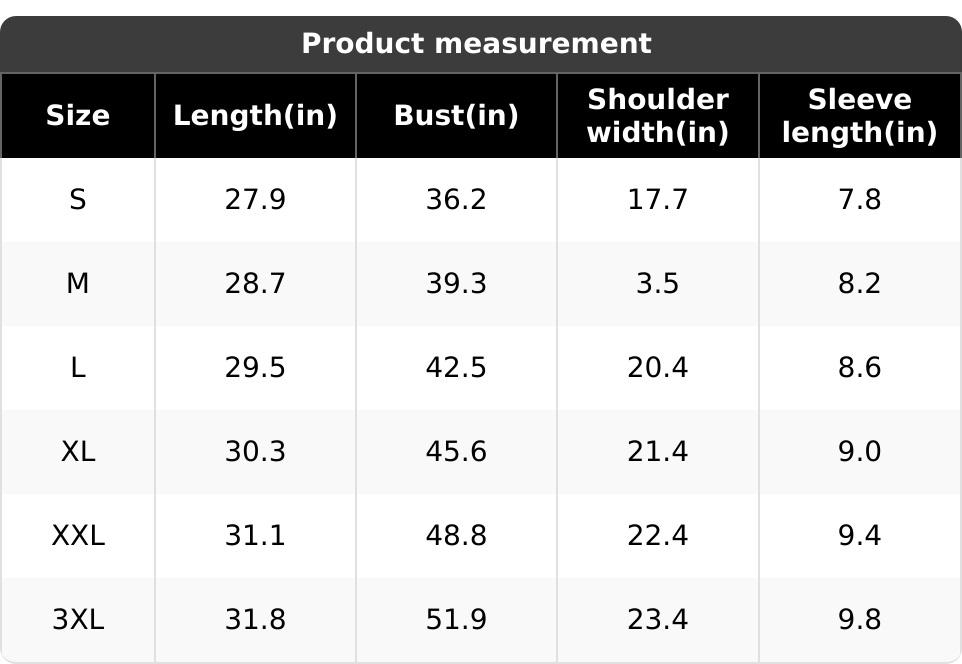Select the Size column header
The width and height of the screenshot is (962, 664).
tap(78, 116)
